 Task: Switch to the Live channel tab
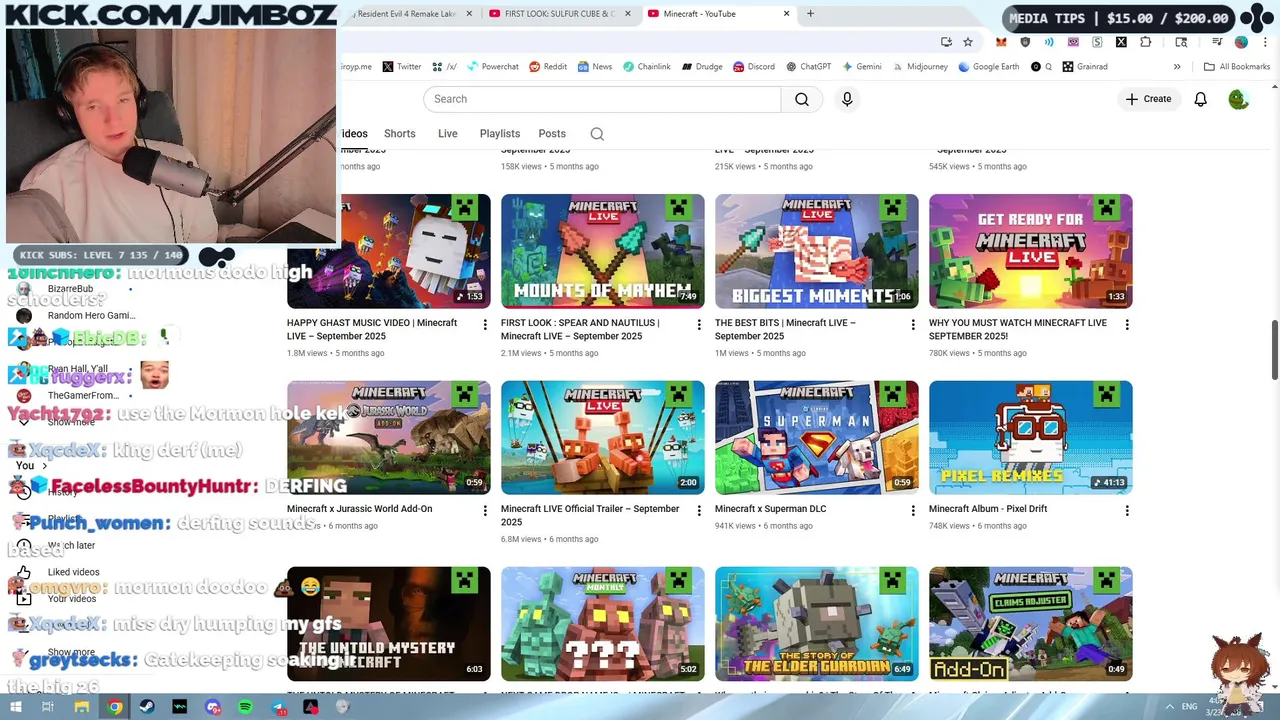click(447, 134)
